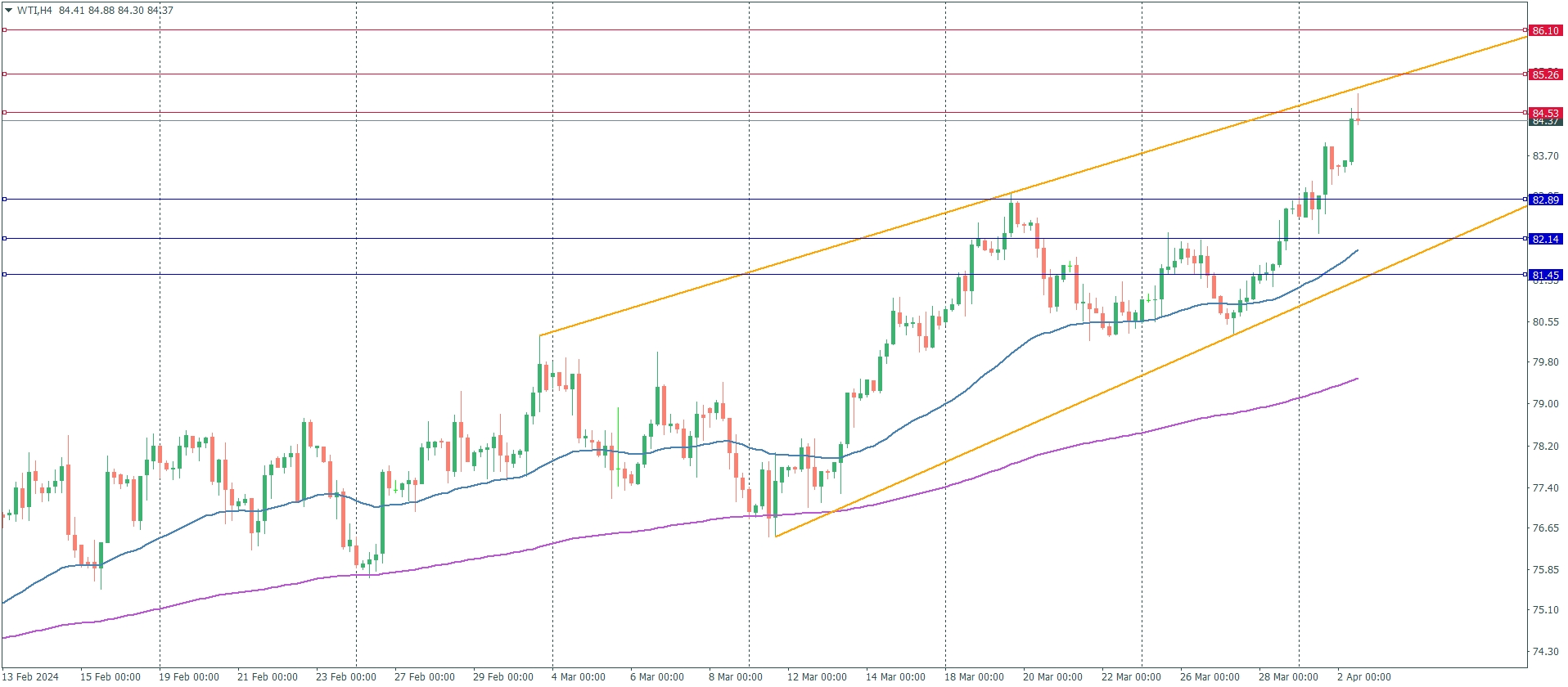The image size is (1568, 687).
Task: Click the 12 Mar 00:00 time label
Action: pyautogui.click(x=818, y=676)
